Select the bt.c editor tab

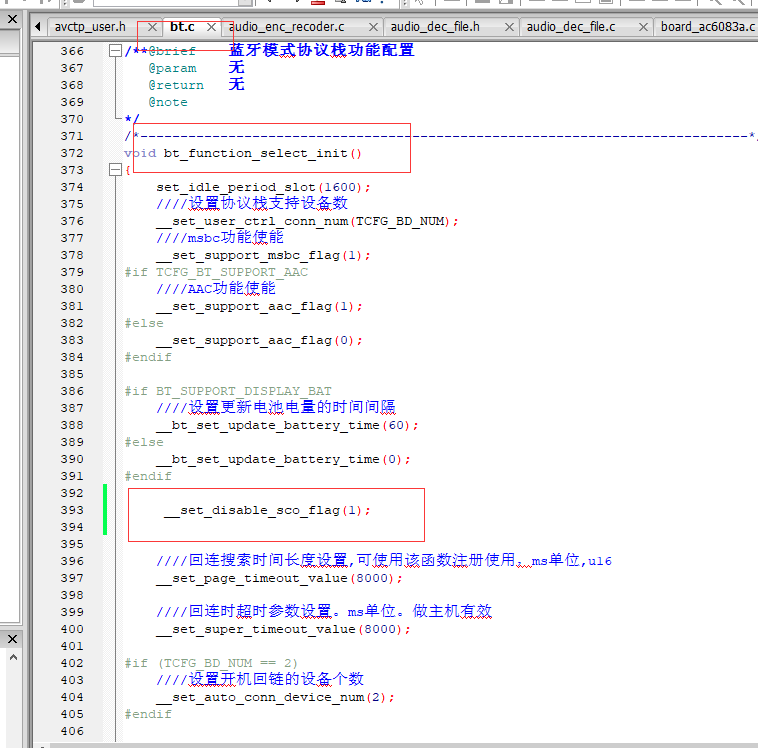point(182,27)
